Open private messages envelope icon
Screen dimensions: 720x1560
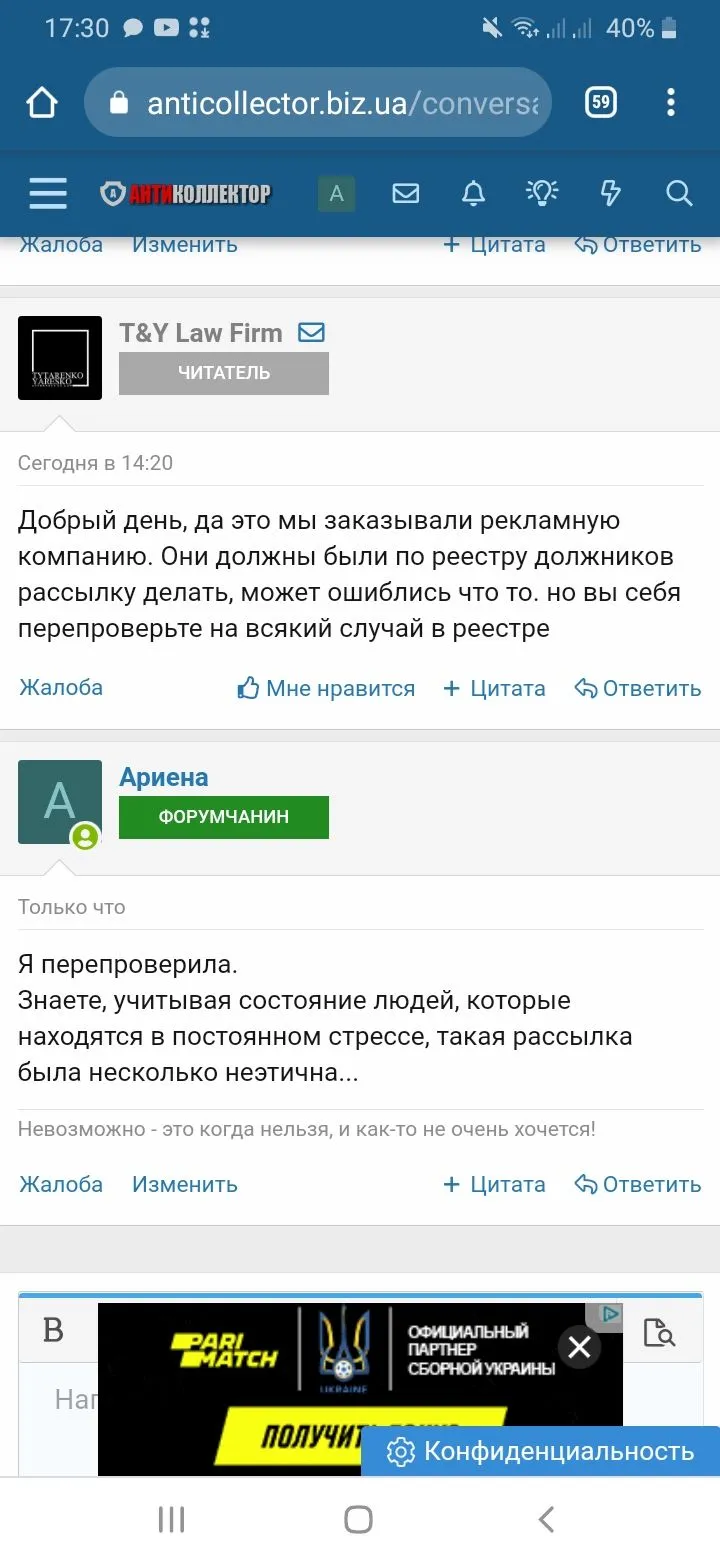(405, 193)
